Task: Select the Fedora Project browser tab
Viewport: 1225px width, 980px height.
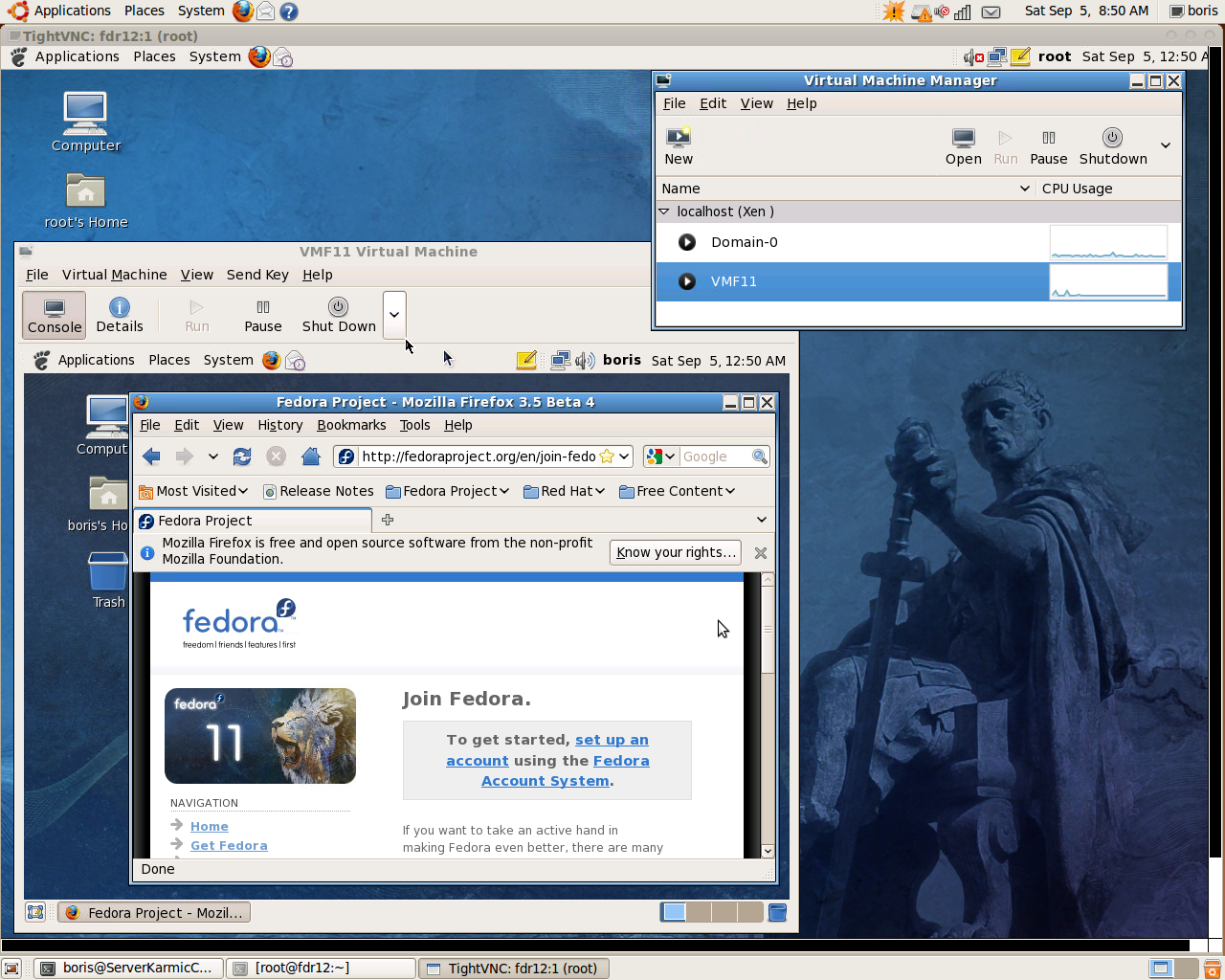Action: click(253, 521)
